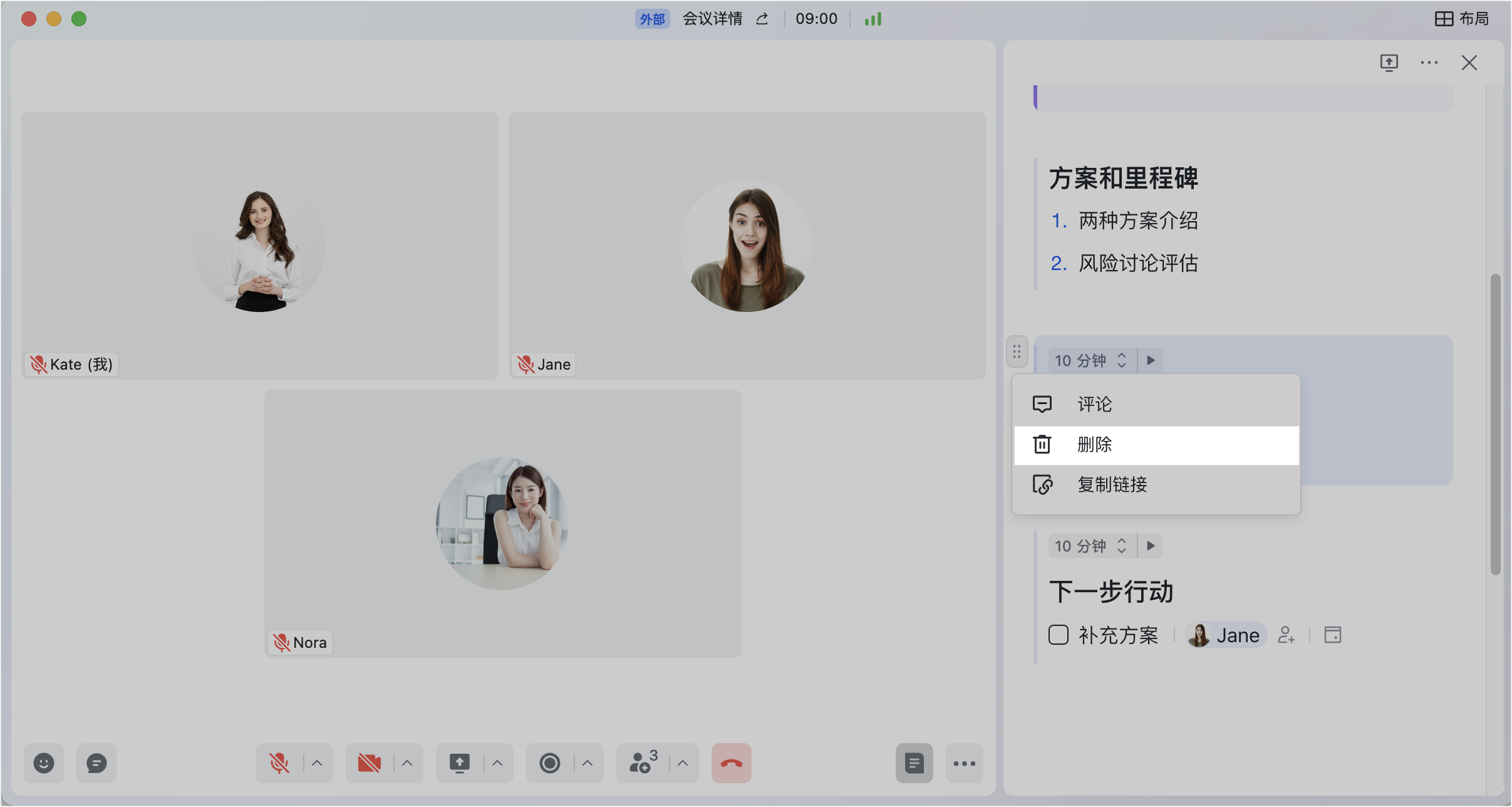Click the 评论 comment icon
This screenshot has width=1512, height=807.
(x=1042, y=404)
